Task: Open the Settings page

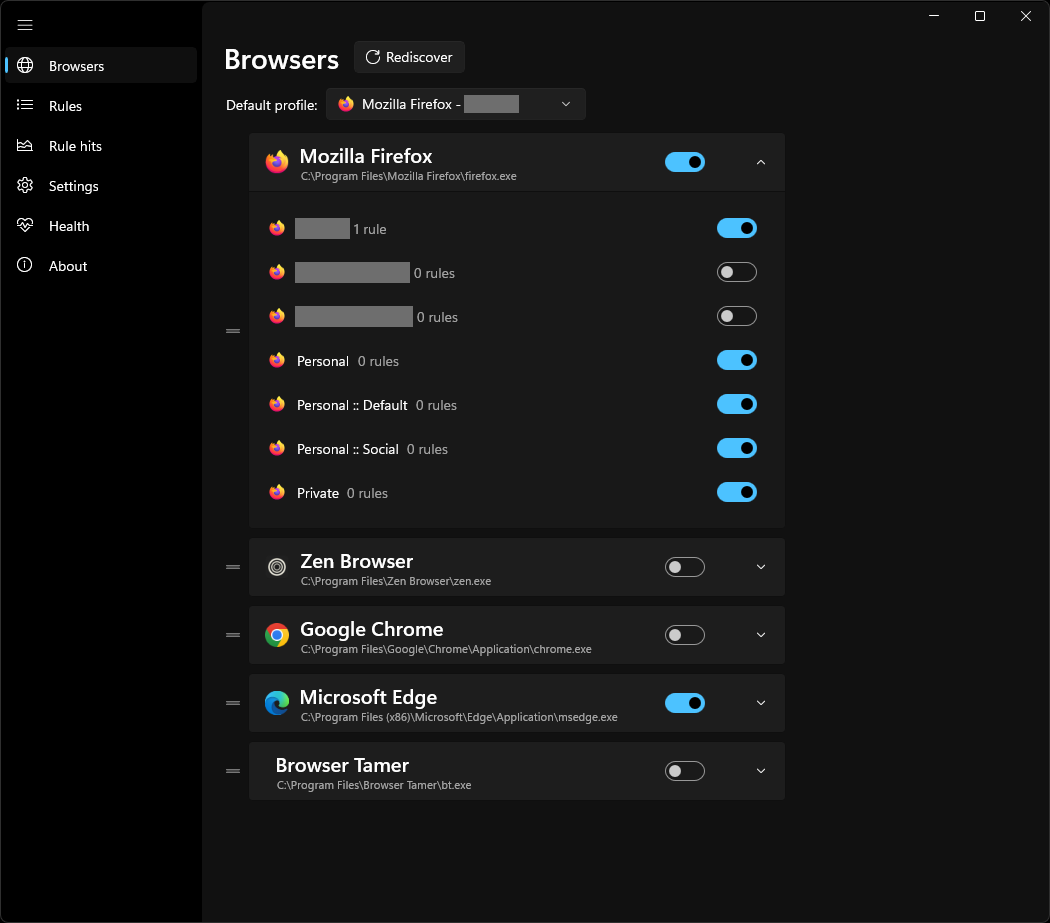Action: coord(101,186)
